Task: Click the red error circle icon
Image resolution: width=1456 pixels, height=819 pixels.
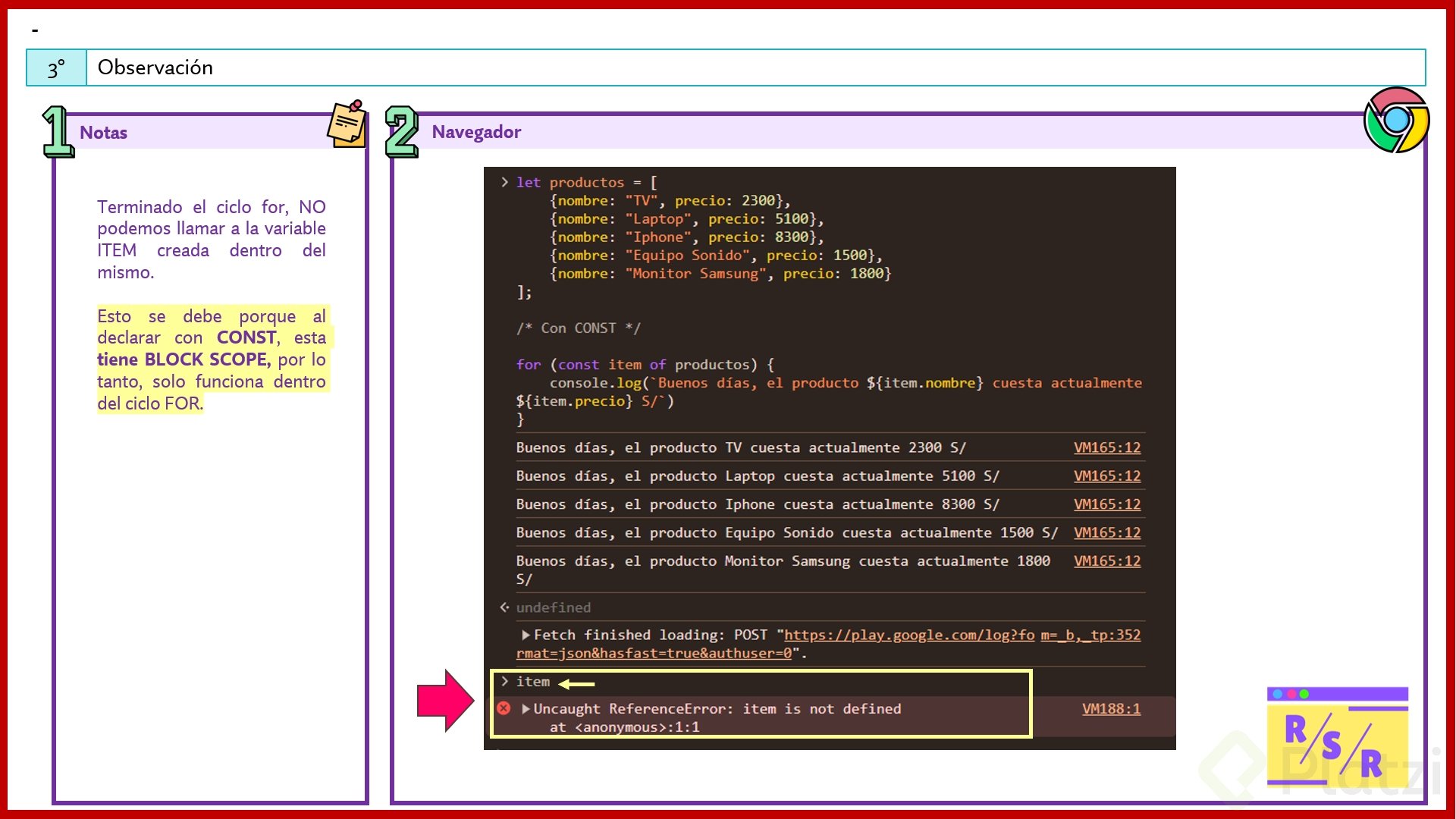Action: tap(504, 708)
